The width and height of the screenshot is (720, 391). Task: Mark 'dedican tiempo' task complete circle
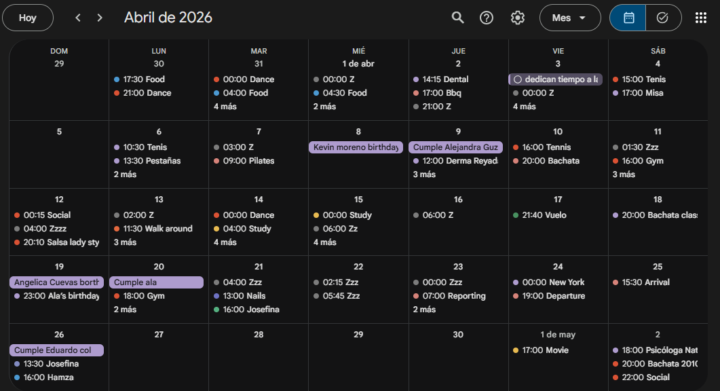tap(518, 79)
